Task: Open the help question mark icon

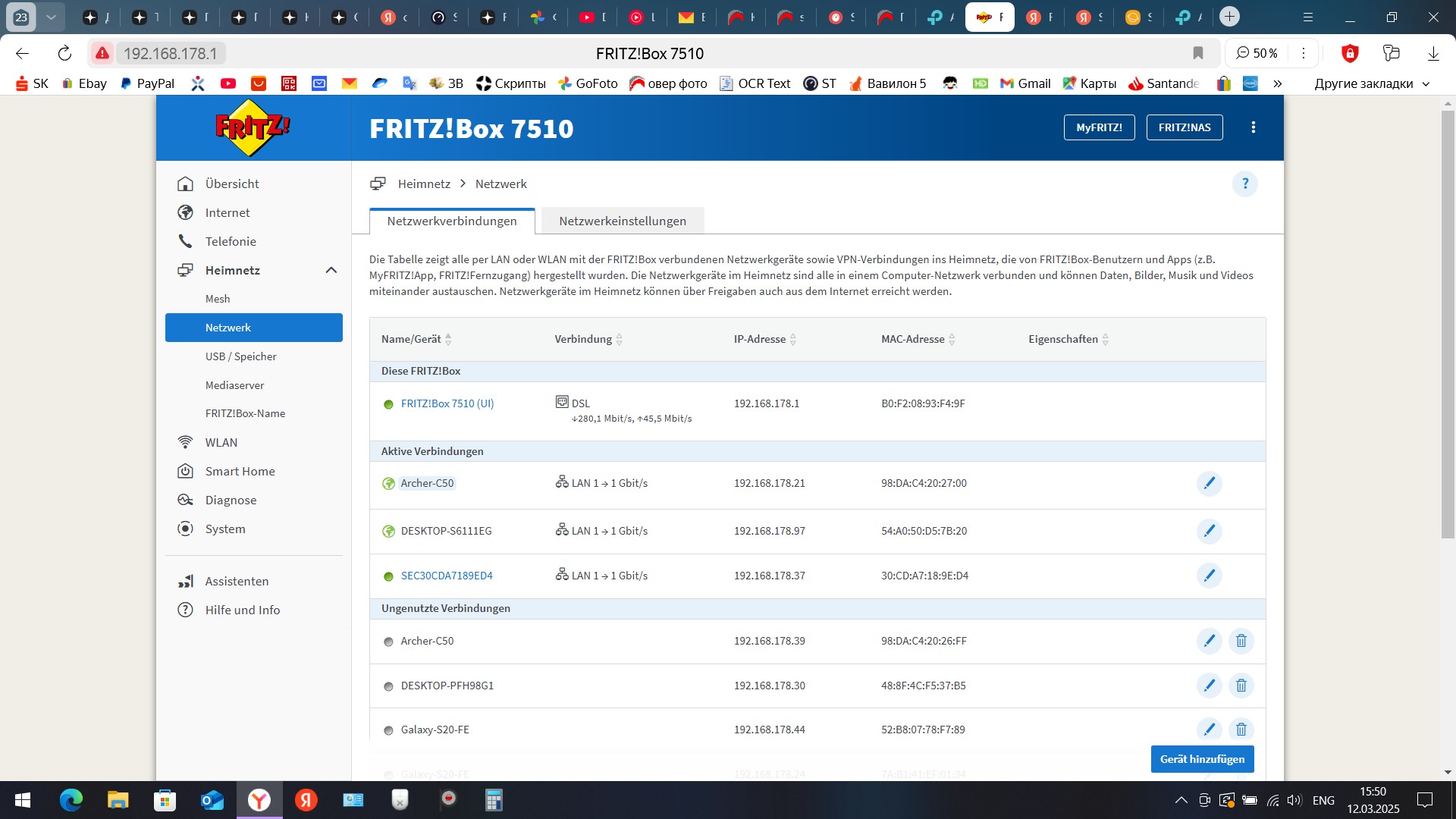Action: [x=1244, y=184]
